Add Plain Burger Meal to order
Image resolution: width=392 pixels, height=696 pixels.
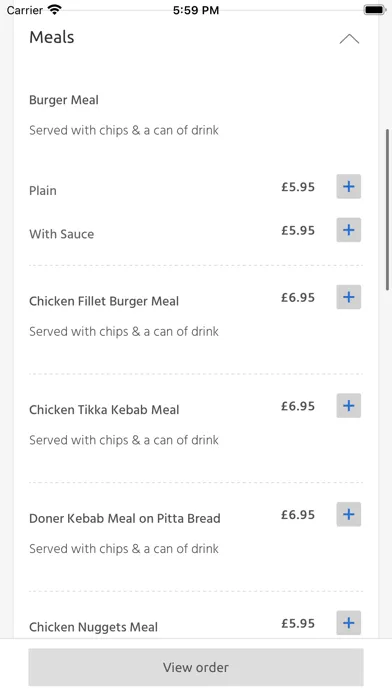click(348, 186)
